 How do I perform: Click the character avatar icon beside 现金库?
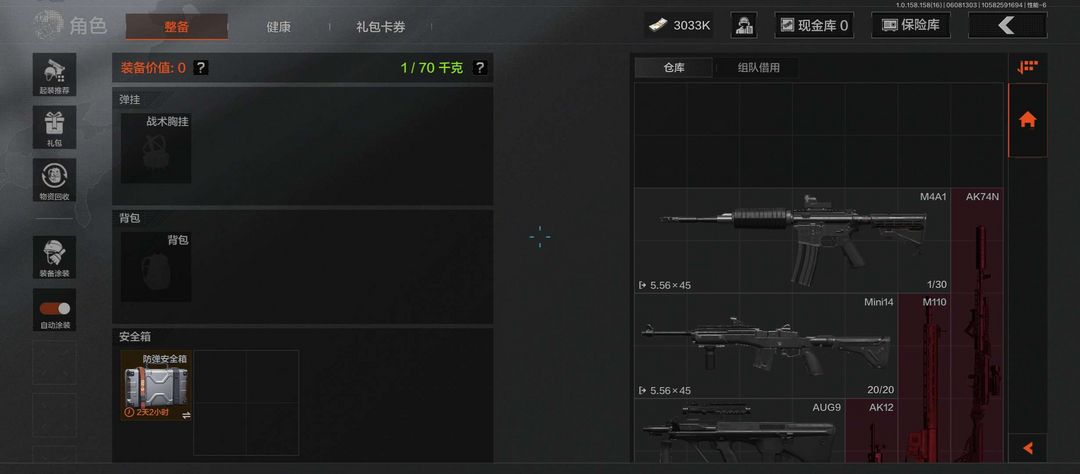point(743,25)
